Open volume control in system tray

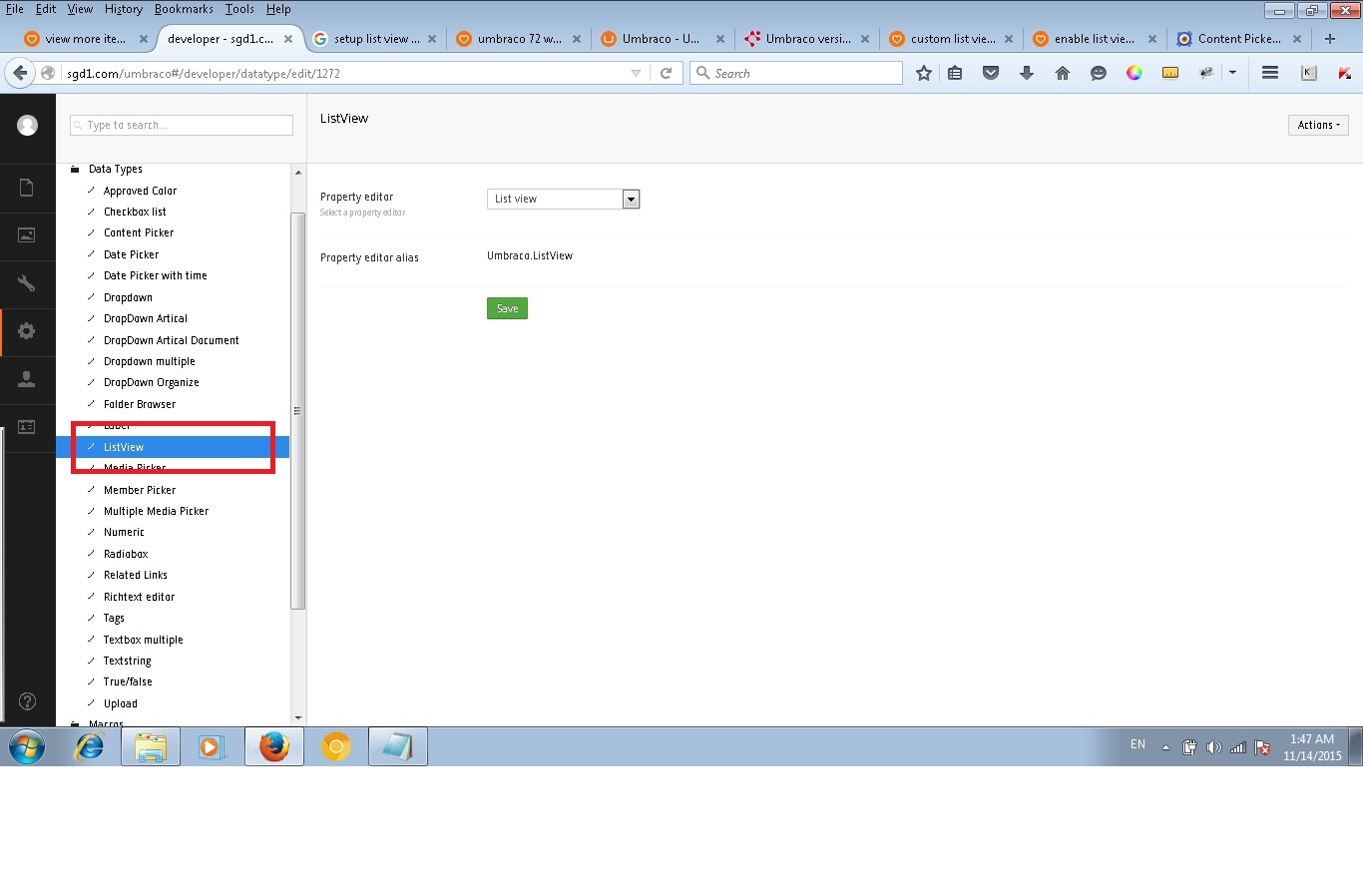[1213, 747]
